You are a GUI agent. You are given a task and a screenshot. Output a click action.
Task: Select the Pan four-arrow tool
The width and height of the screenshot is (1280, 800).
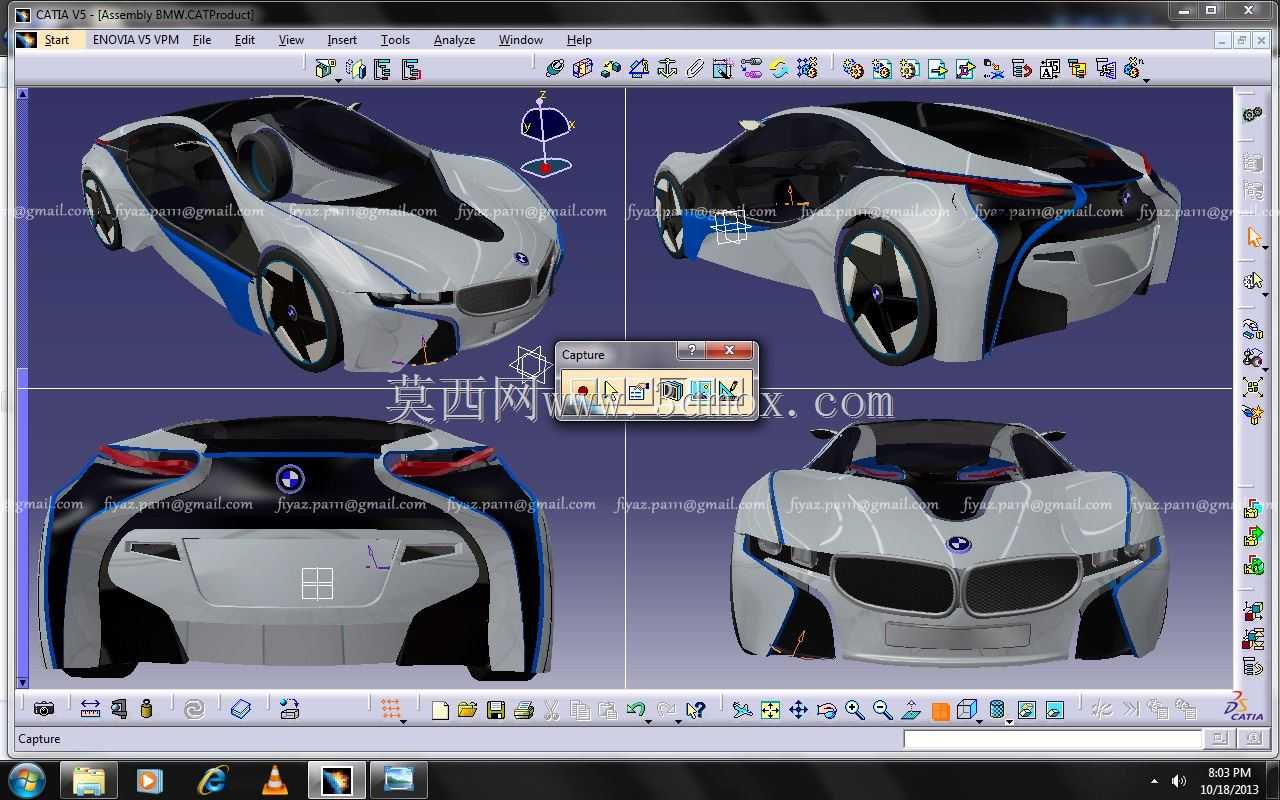point(798,710)
